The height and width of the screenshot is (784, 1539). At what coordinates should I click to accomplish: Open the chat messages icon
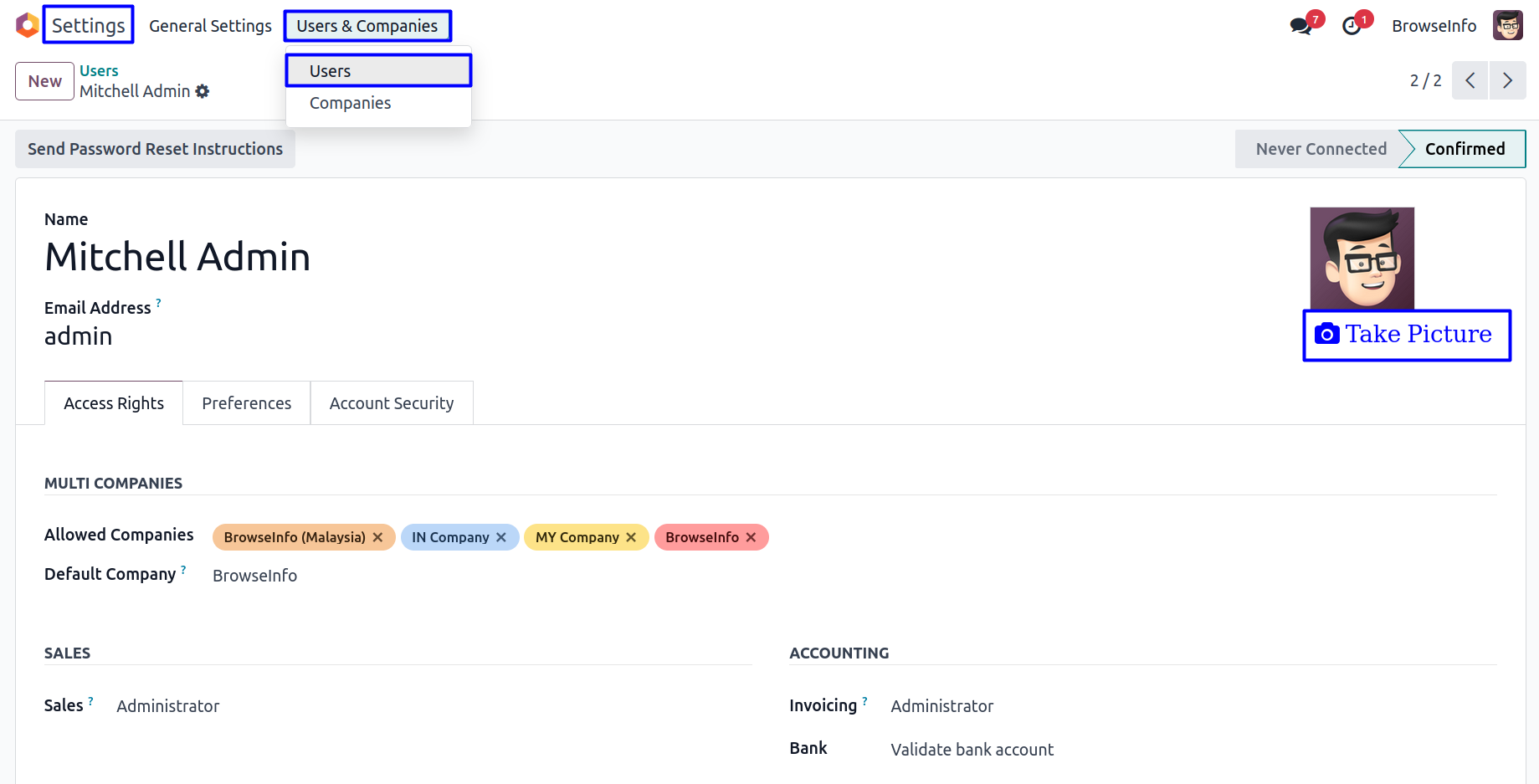pos(1300,26)
